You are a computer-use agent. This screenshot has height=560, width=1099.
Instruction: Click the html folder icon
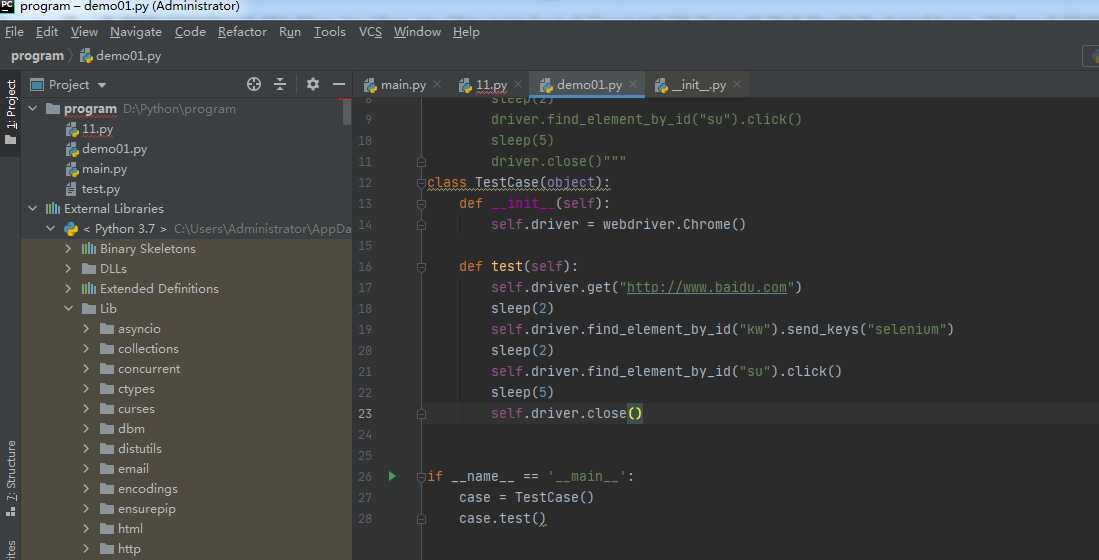107,528
